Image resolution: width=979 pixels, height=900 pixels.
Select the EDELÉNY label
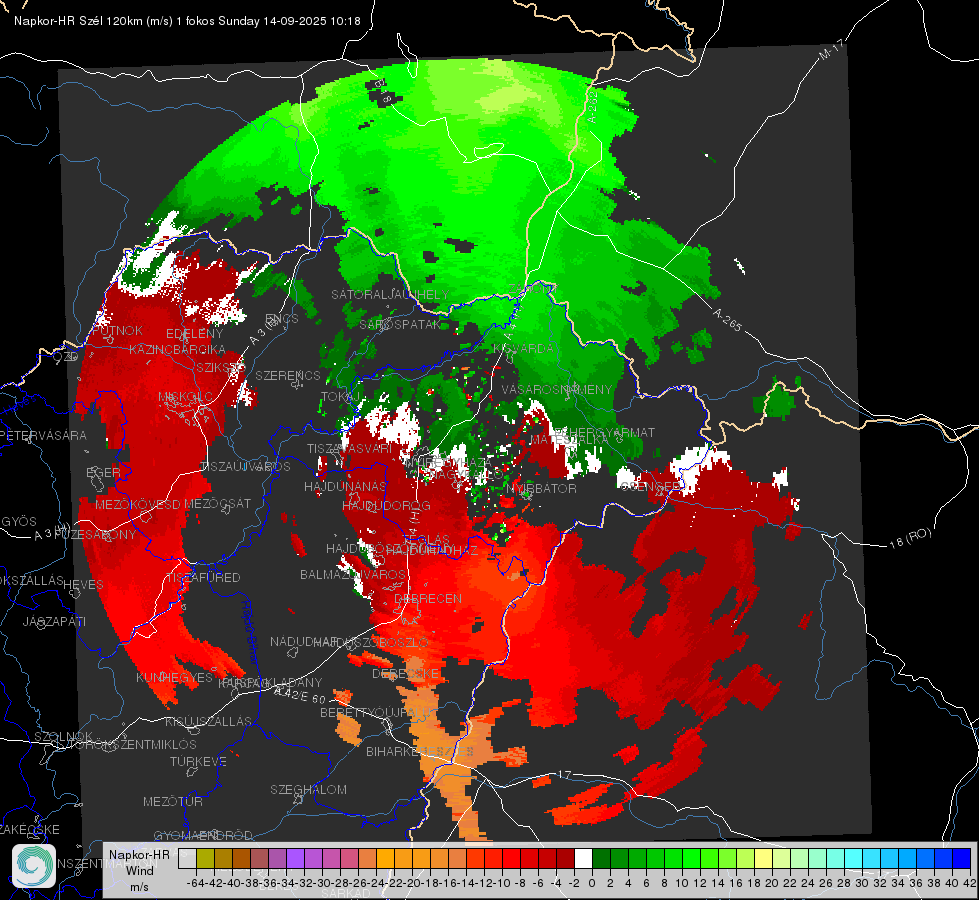click(x=194, y=334)
